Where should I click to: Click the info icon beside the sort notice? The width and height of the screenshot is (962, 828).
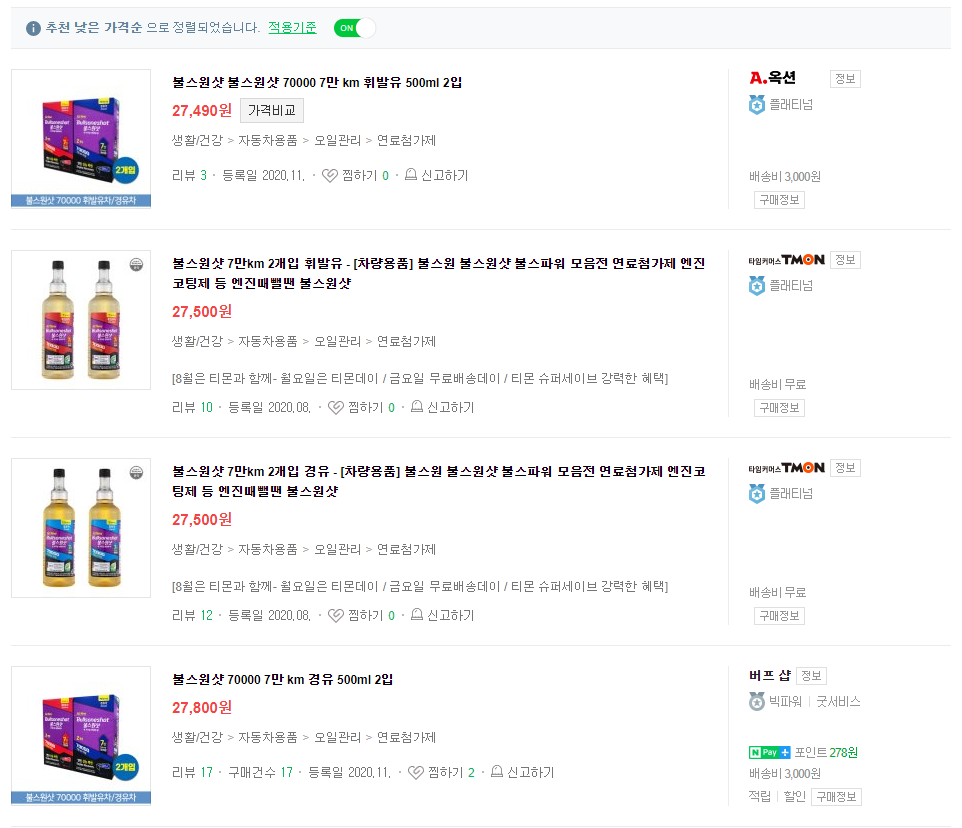33,28
